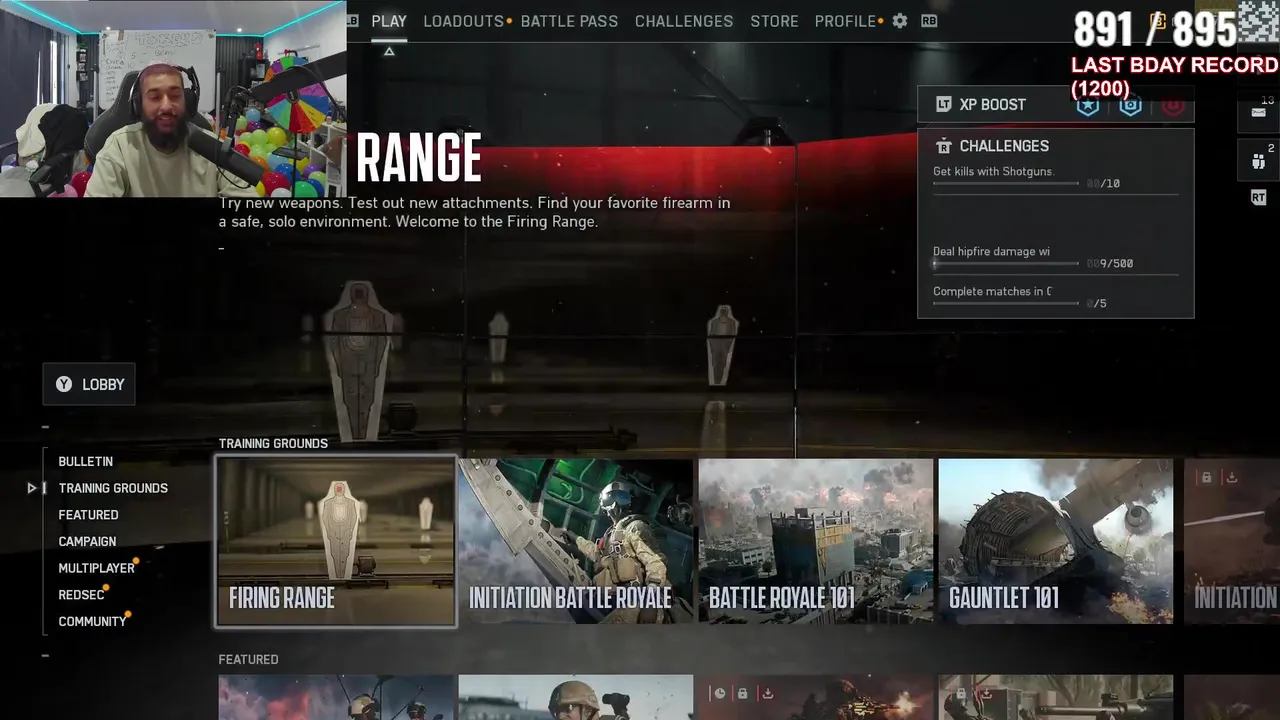Select the first FEATURED row tile

click(336, 698)
